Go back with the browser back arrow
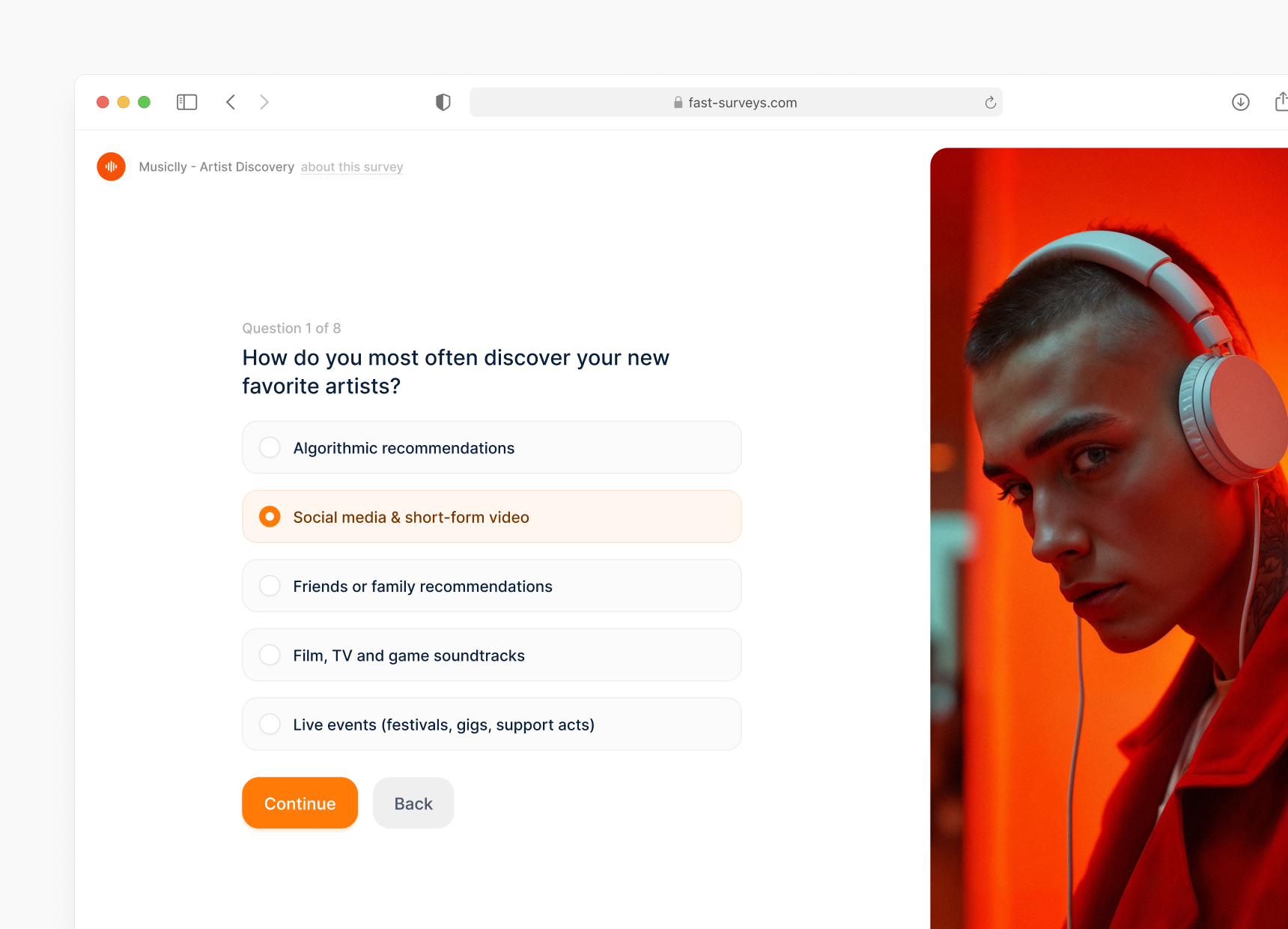 click(x=231, y=102)
